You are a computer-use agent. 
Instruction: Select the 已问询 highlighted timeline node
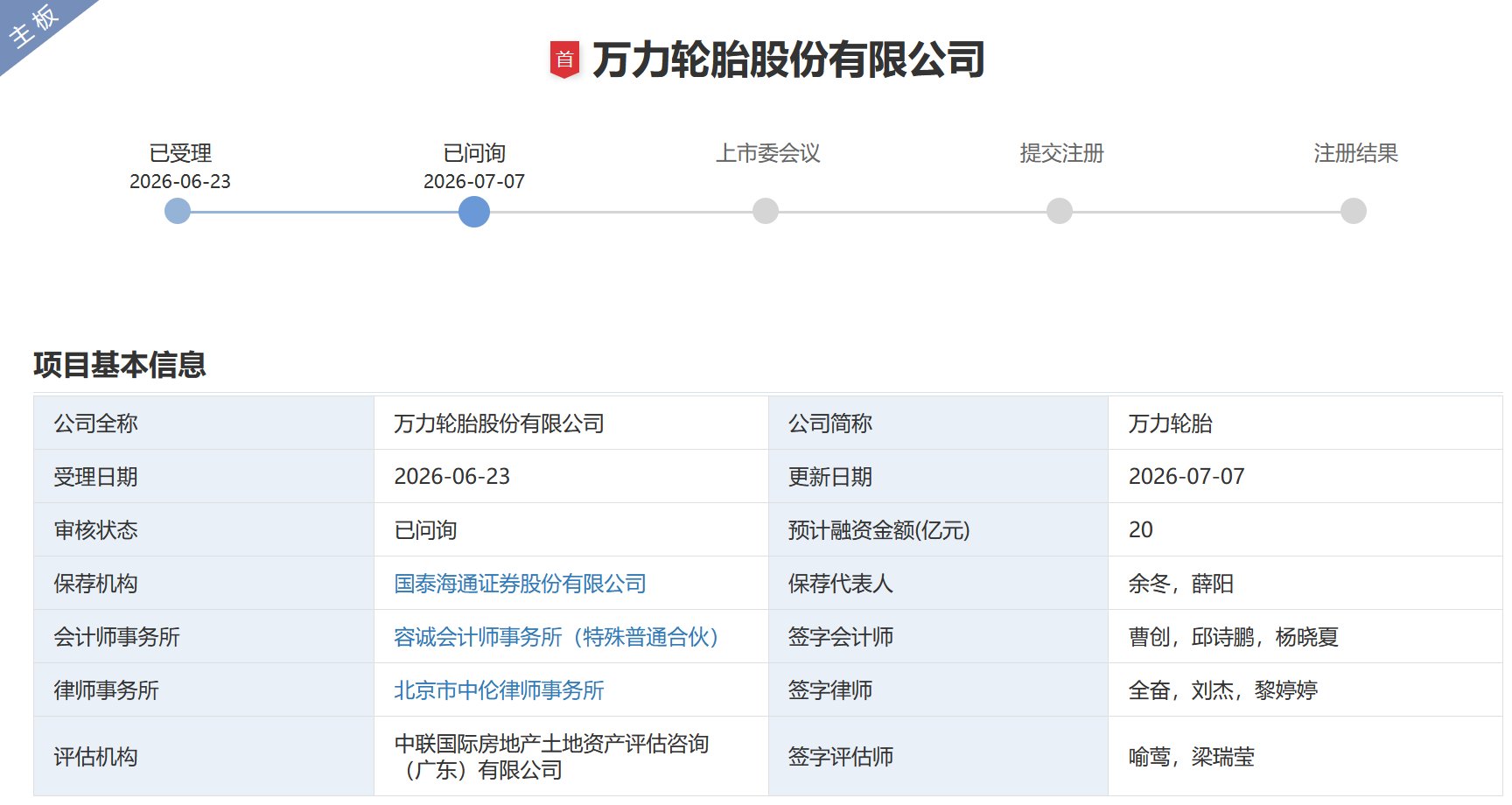(474, 211)
